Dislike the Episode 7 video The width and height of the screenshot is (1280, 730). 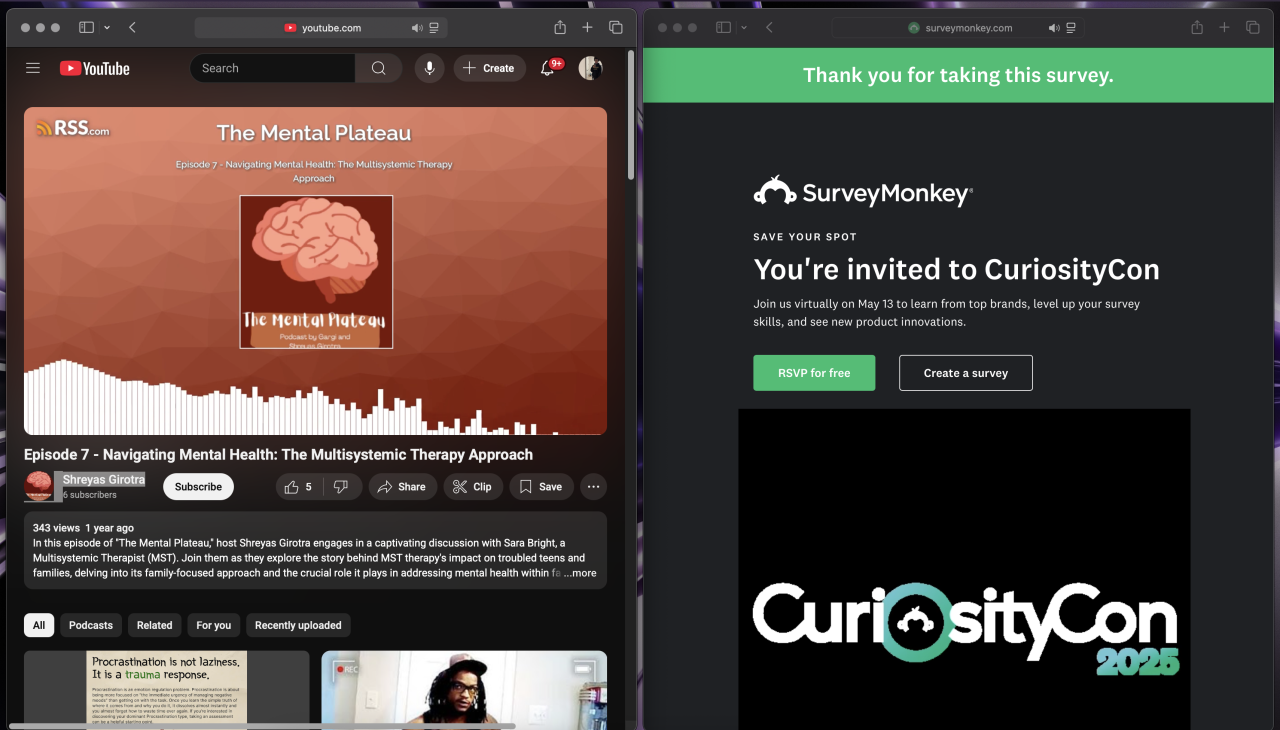341,487
